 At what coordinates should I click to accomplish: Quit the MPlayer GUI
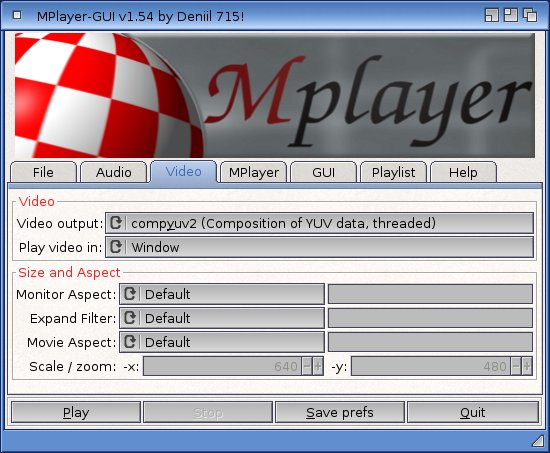point(472,412)
